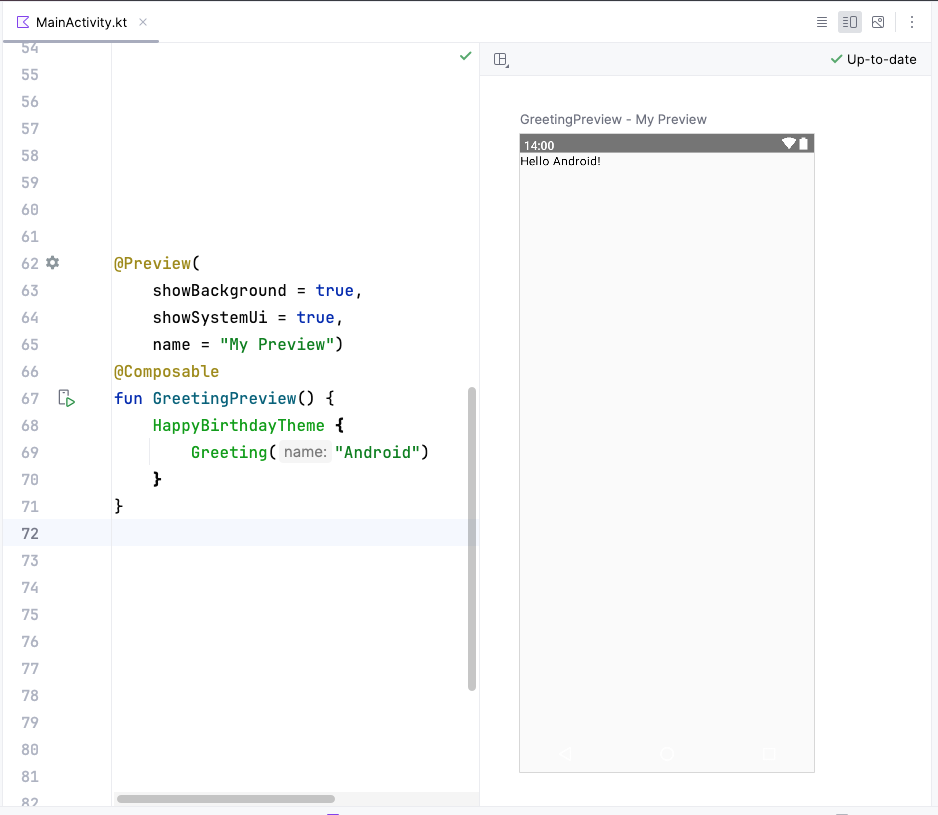Open the preview layout mode dropdown

(x=501, y=60)
